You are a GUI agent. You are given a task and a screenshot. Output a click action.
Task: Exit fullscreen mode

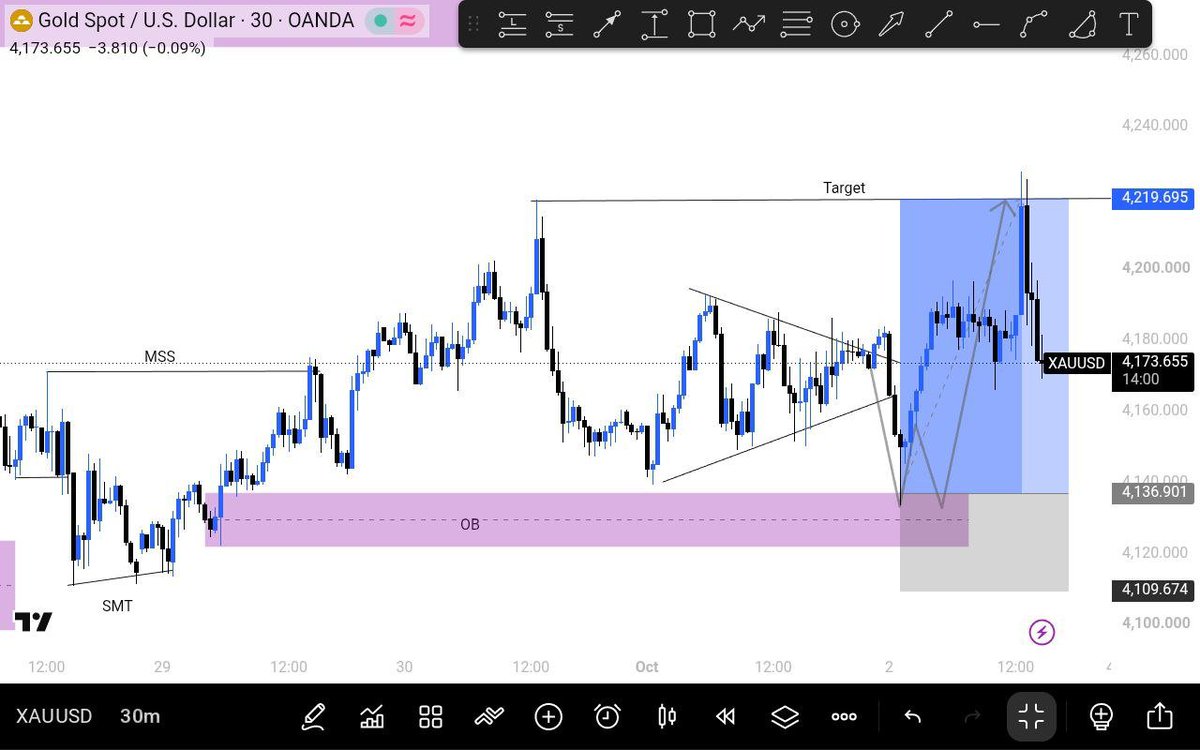[1031, 716]
